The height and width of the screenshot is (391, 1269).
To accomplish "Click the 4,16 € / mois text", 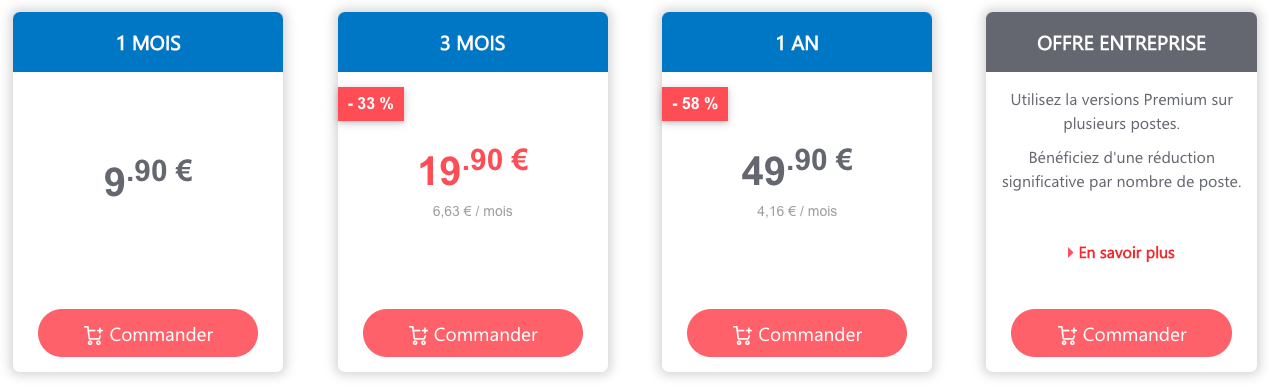I will 797,211.
